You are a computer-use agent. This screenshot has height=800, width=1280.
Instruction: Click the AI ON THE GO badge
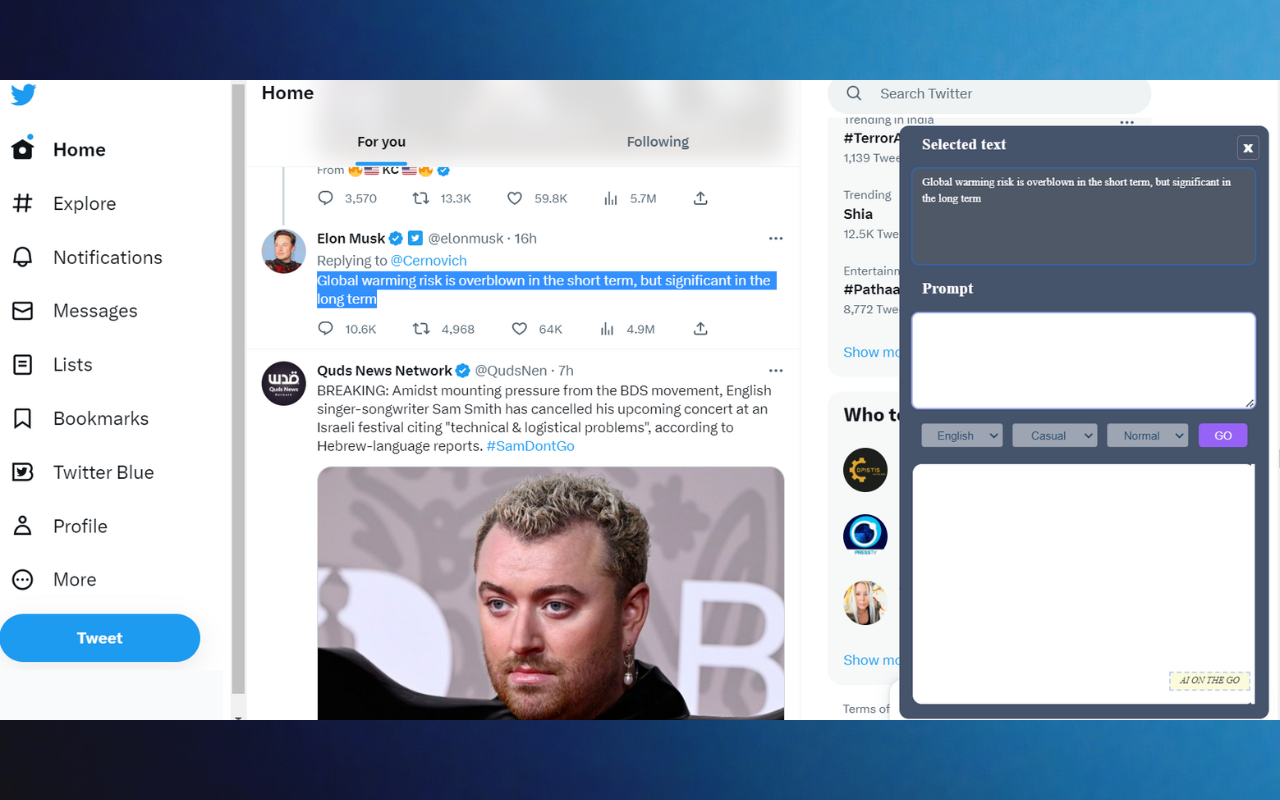click(1210, 681)
